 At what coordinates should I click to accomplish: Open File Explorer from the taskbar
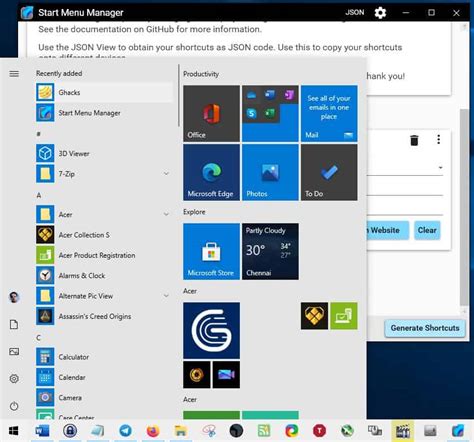[x=181, y=431]
